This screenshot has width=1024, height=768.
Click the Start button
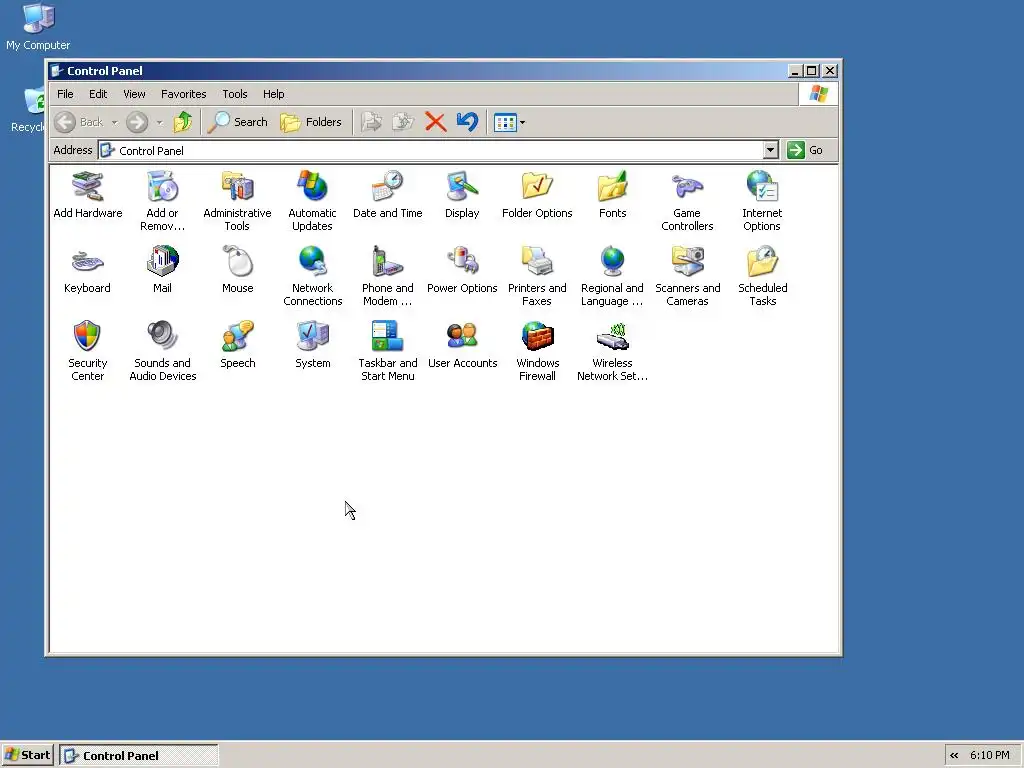[27, 755]
